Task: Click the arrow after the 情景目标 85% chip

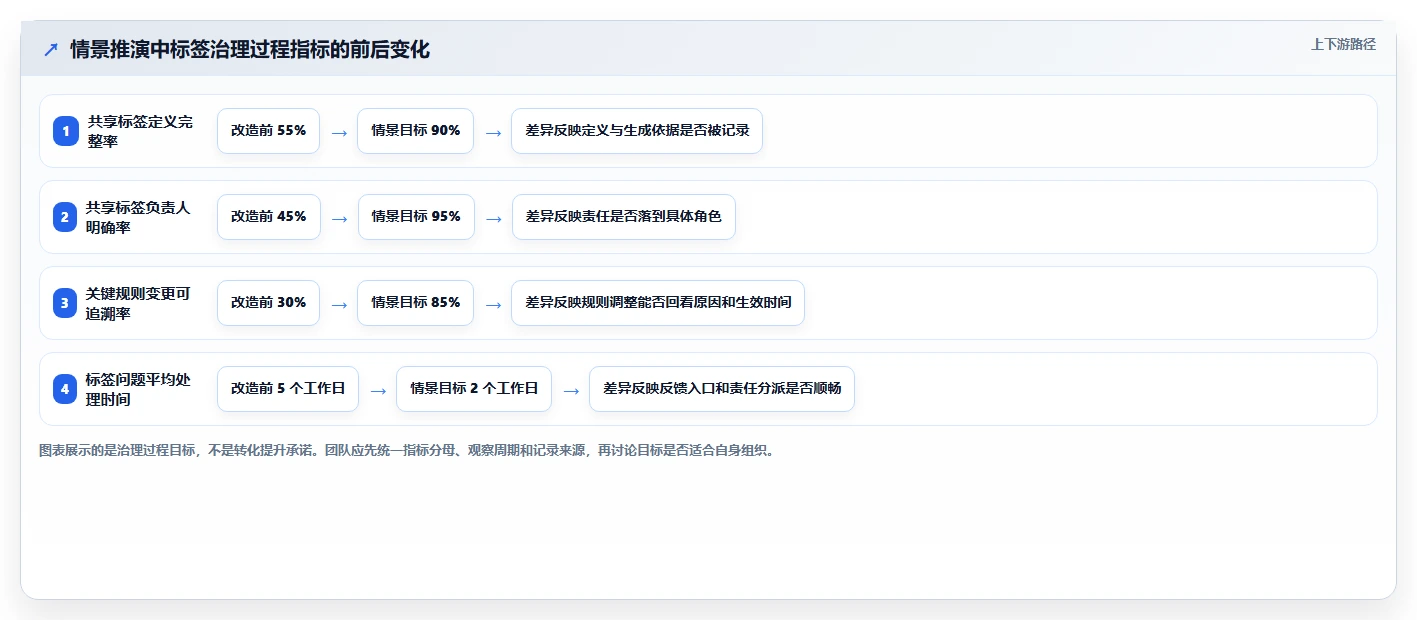Action: pyautogui.click(x=493, y=304)
